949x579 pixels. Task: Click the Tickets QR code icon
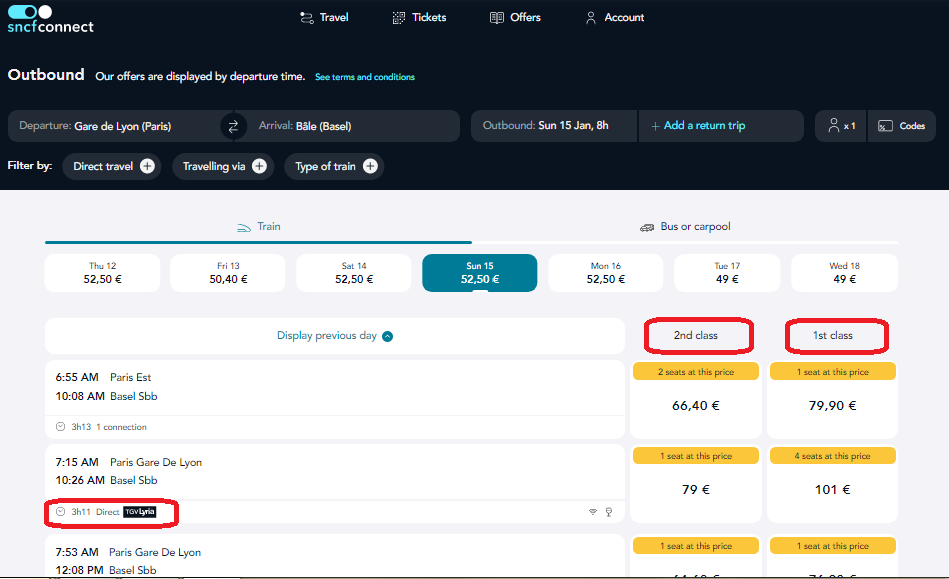tap(399, 18)
